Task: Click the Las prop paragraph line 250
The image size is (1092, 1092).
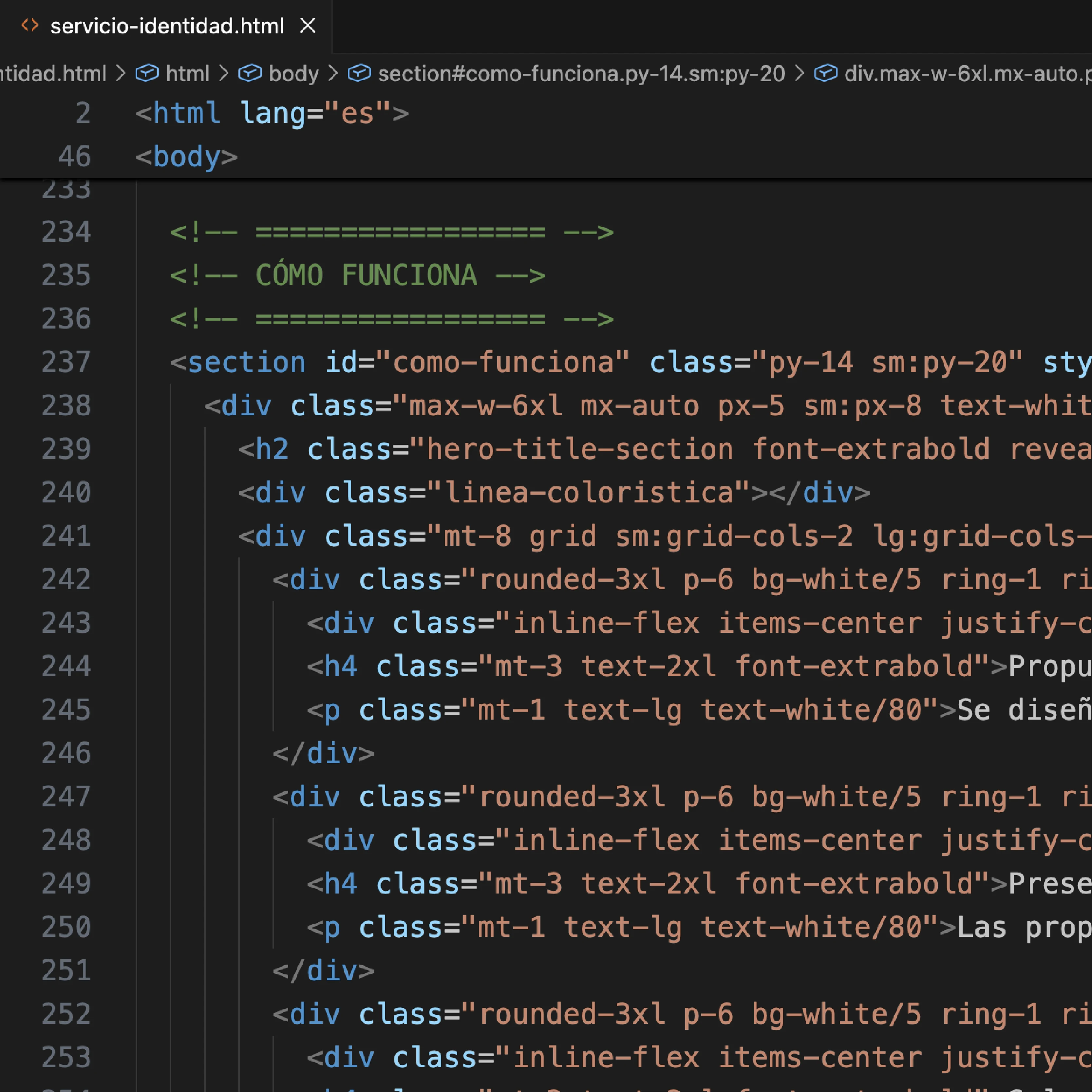Action: click(x=1024, y=928)
